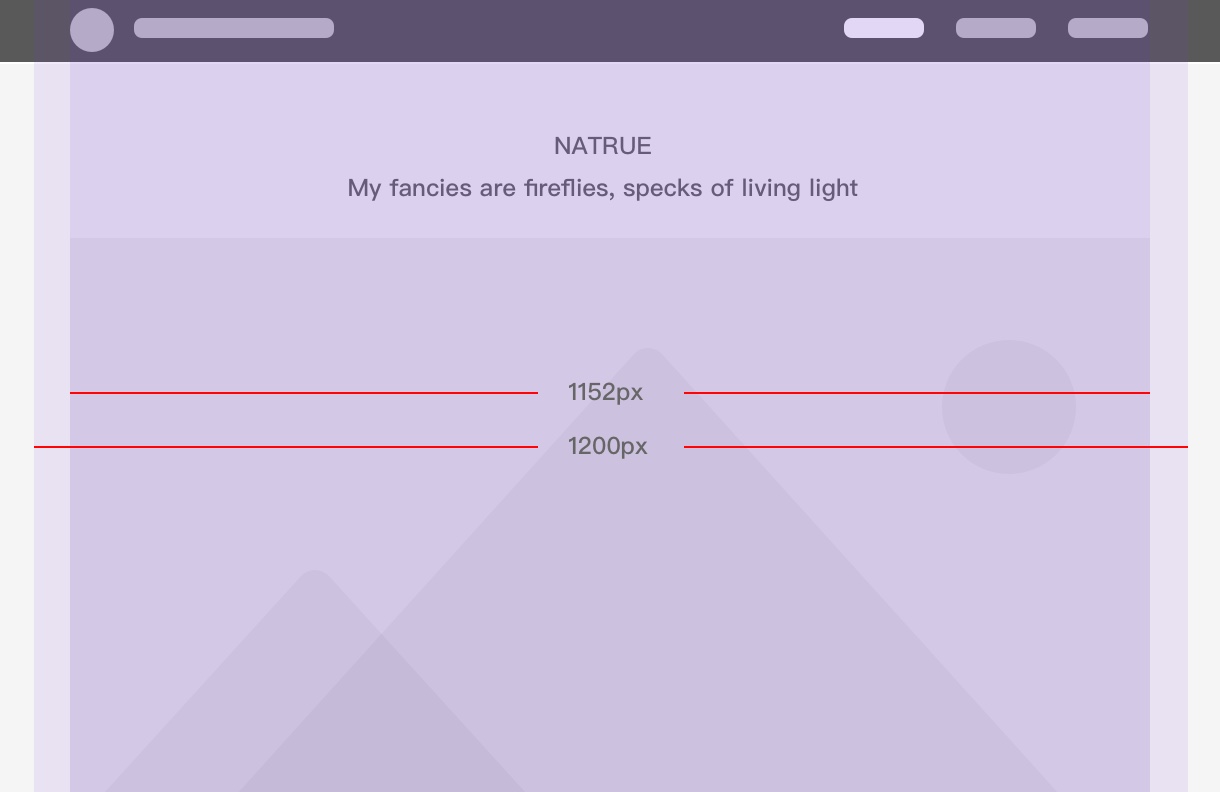Click the title placeholder bar beside the logo
The image size is (1220, 792).
click(234, 28)
